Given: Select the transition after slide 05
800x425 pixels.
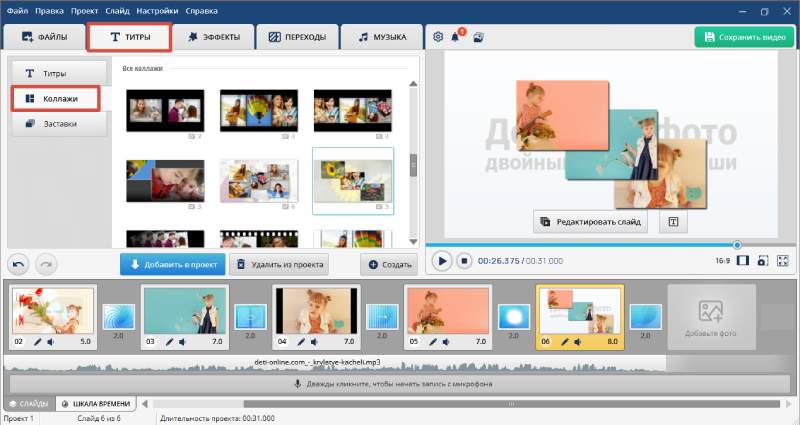Looking at the screenshot, I should point(514,317).
